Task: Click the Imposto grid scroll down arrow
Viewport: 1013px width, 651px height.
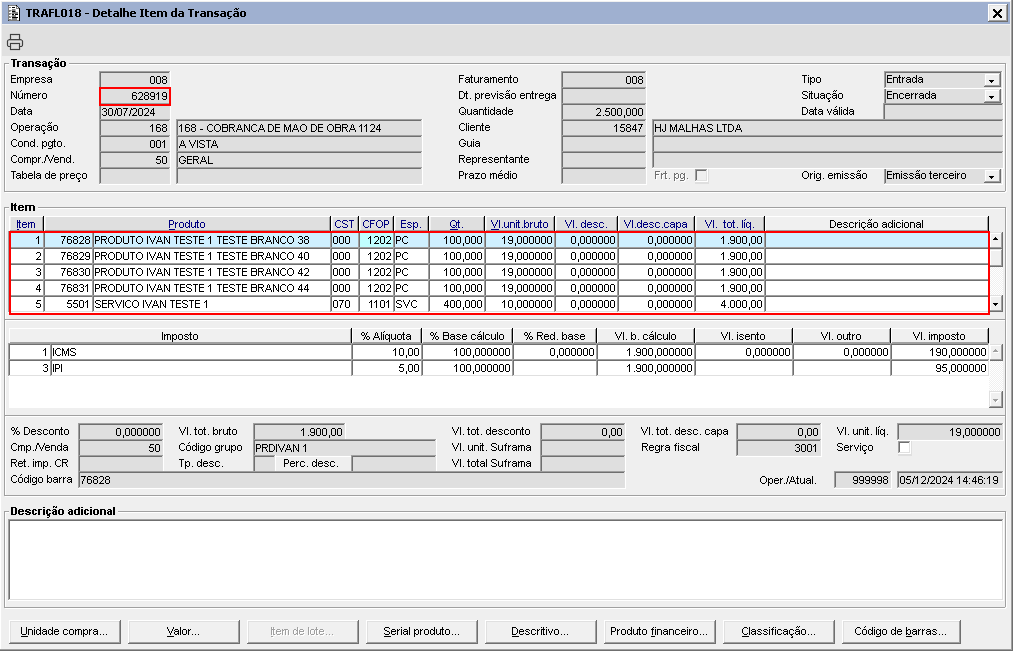Action: click(x=996, y=400)
